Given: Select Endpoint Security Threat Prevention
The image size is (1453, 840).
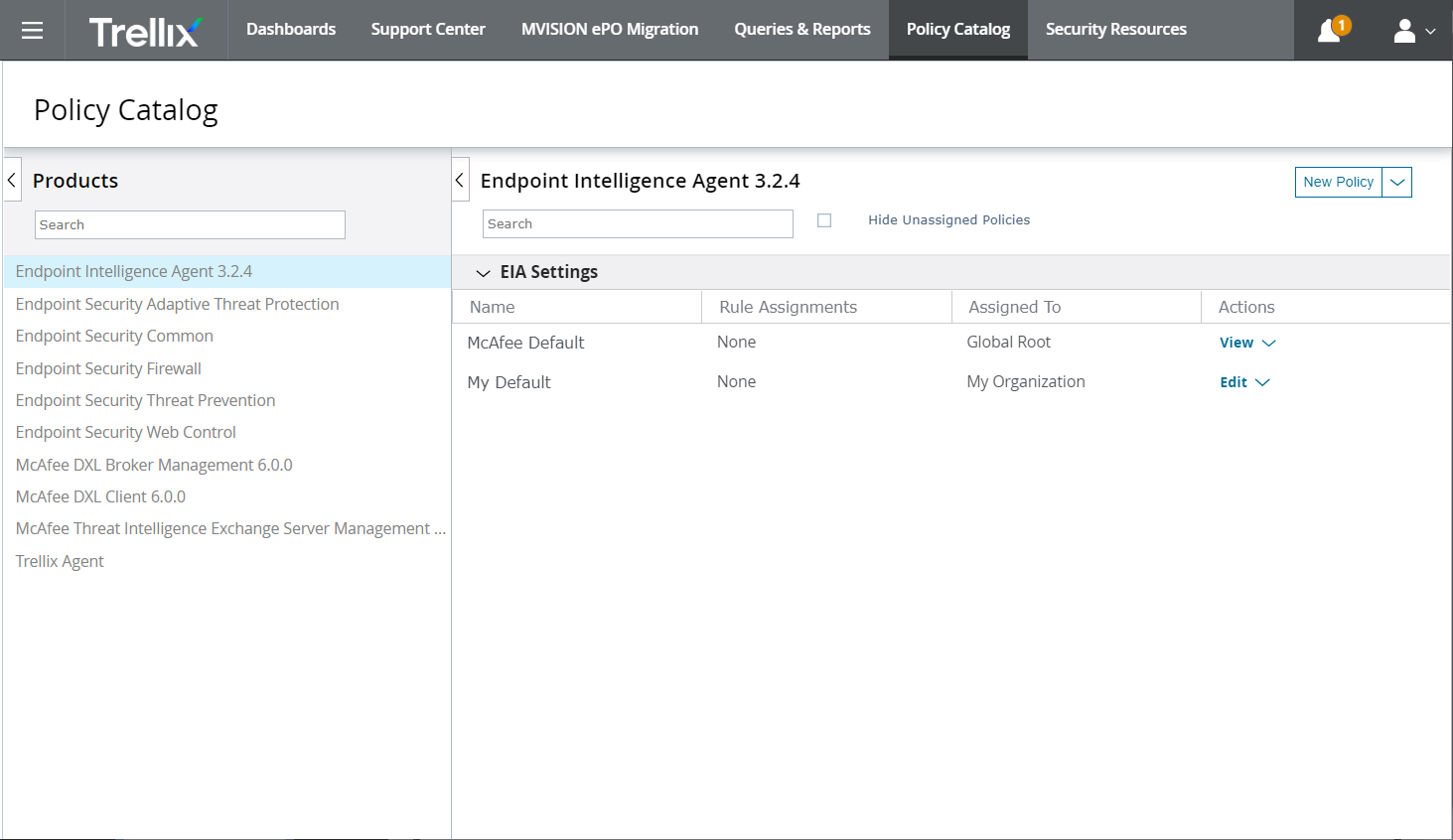Looking at the screenshot, I should 227,400.
